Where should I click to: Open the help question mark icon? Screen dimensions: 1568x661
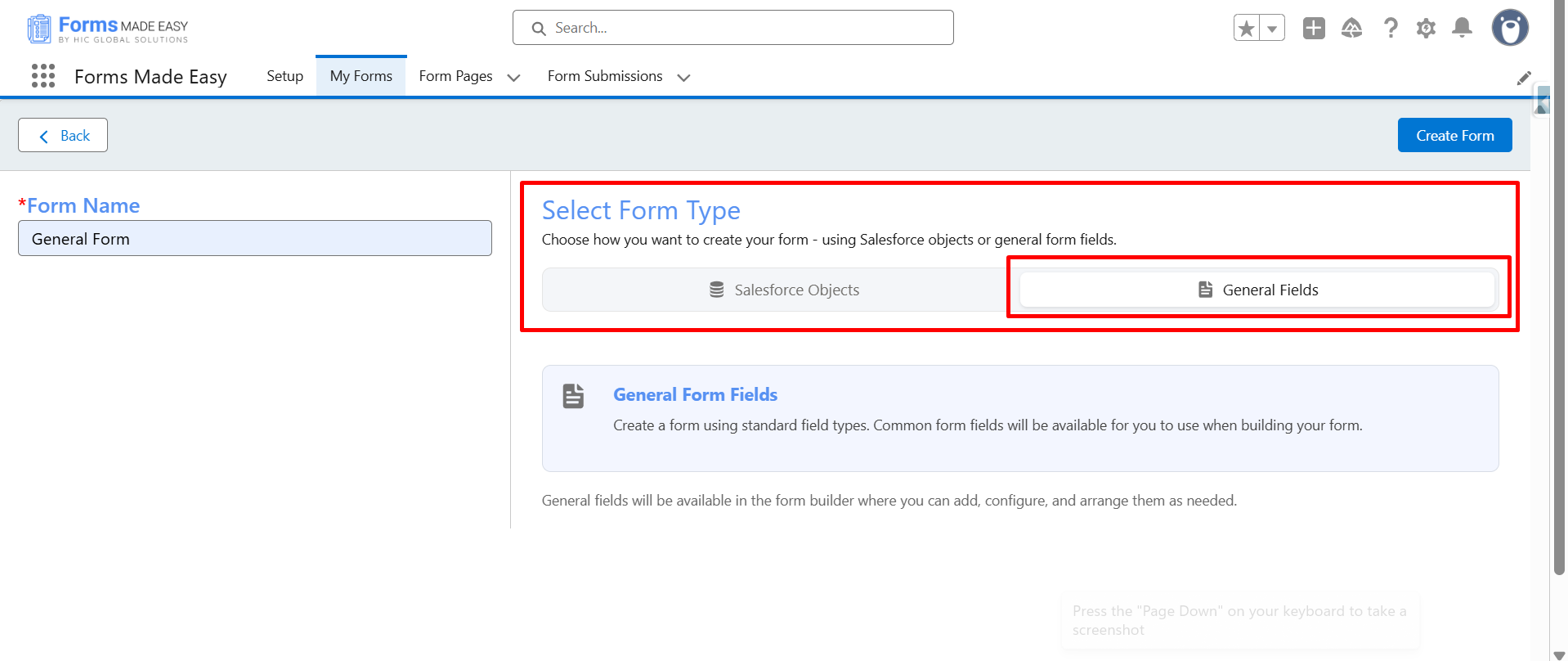click(1390, 29)
